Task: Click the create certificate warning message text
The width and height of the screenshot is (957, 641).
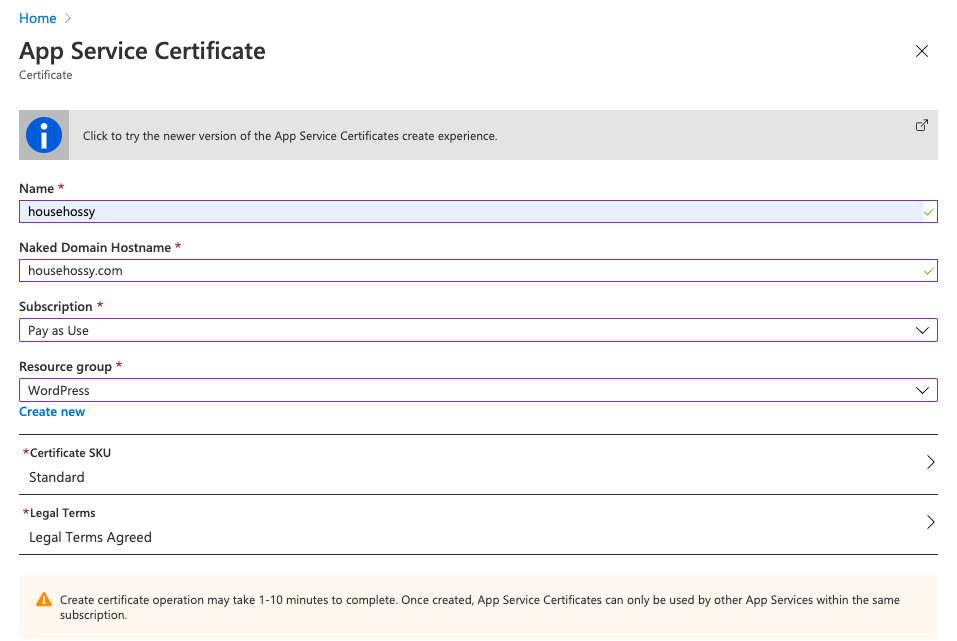Action: pos(480,607)
